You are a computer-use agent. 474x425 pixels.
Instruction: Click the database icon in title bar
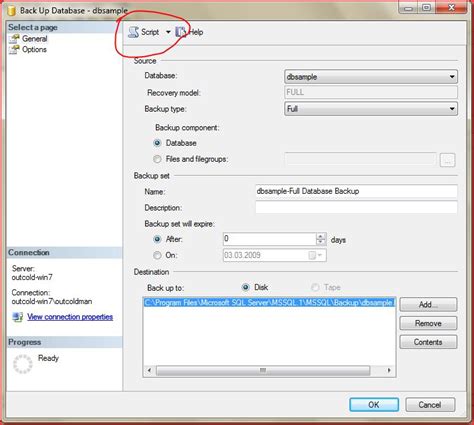click(11, 10)
